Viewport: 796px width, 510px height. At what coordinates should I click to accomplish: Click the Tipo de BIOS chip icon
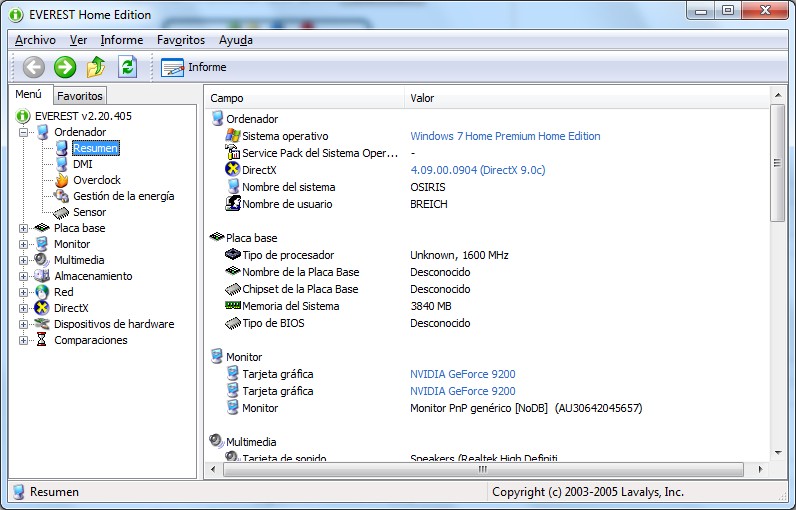pyautogui.click(x=233, y=323)
